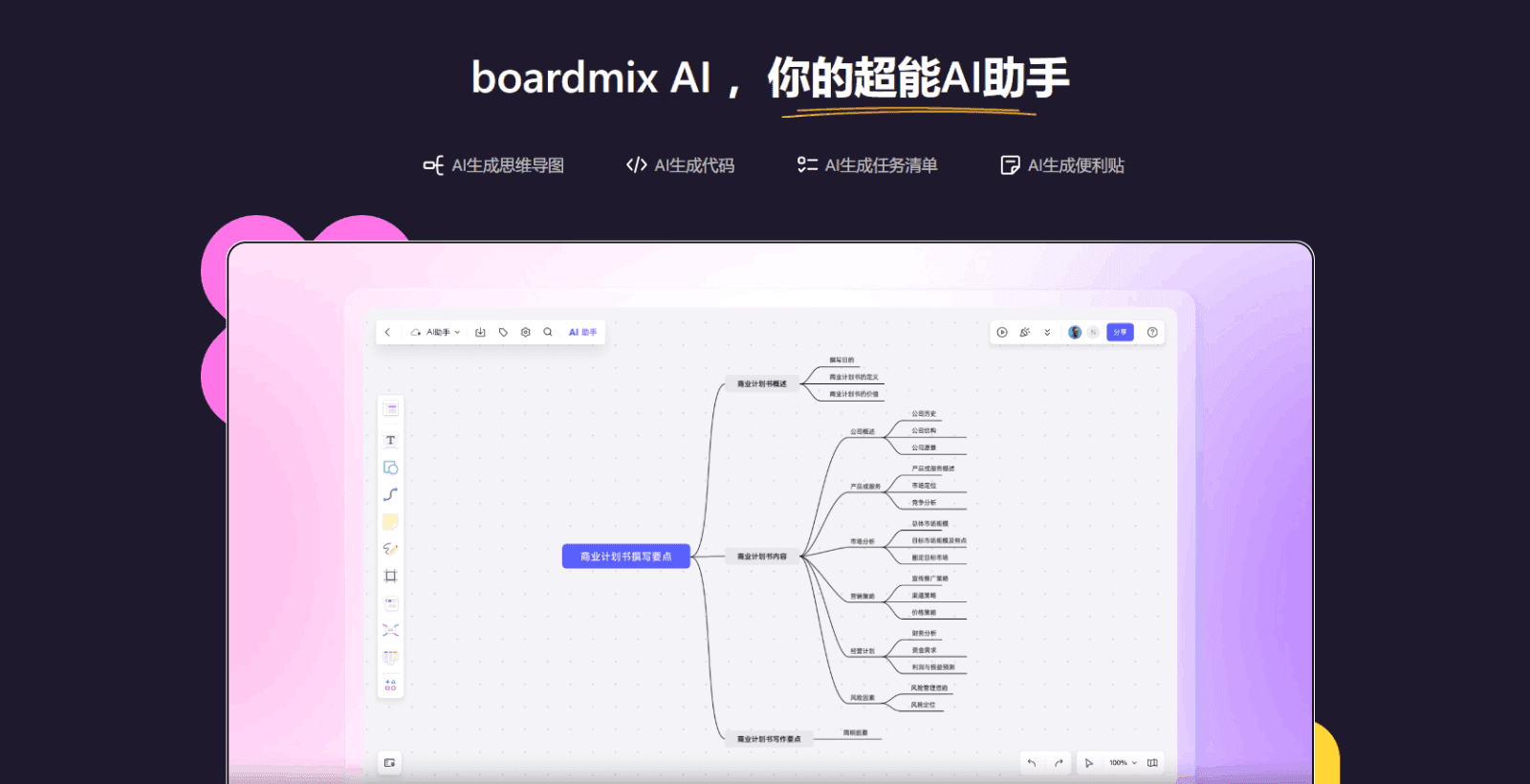
Task: Select the Mind map tool
Action: [390, 630]
